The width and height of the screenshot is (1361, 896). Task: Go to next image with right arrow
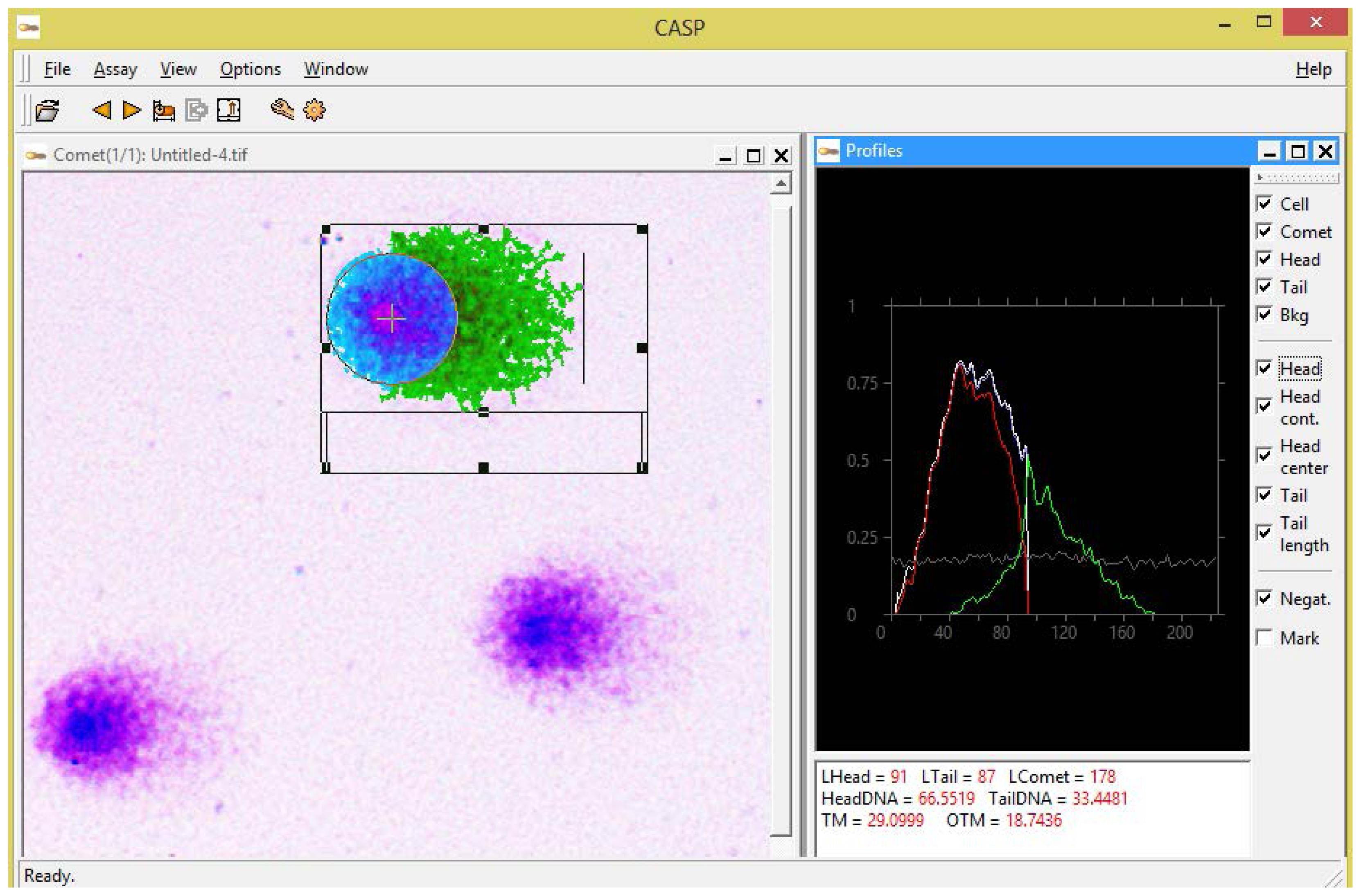[x=131, y=110]
